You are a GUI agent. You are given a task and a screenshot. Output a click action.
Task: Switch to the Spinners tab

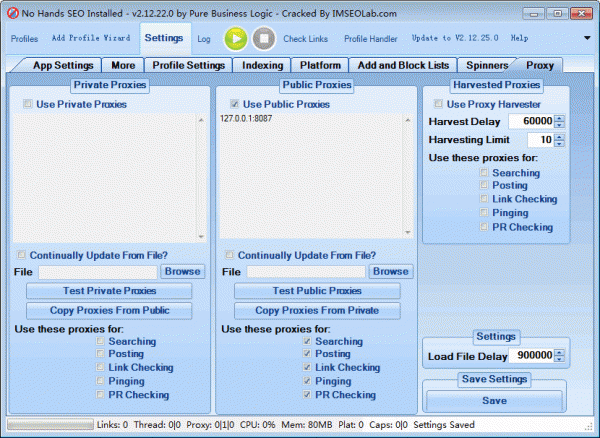coord(486,65)
